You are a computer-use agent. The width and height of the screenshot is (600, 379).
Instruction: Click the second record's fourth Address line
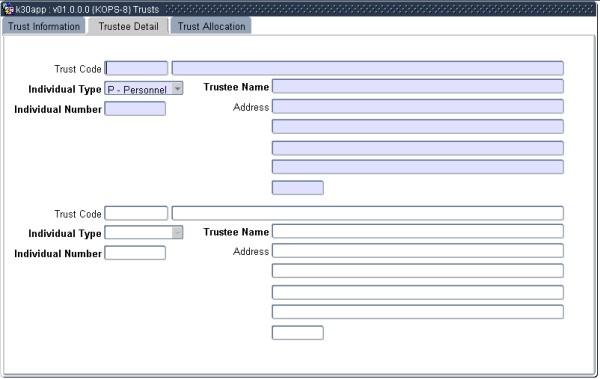click(418, 312)
